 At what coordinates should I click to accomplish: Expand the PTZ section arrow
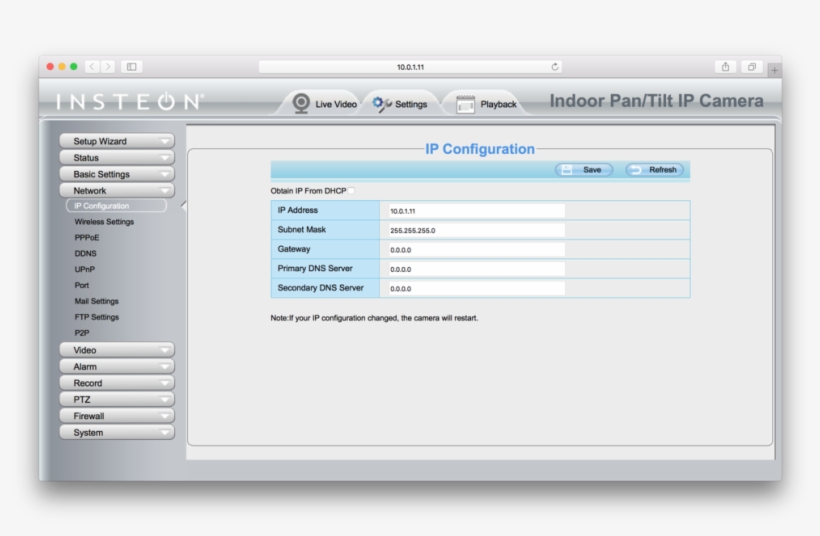[165, 400]
